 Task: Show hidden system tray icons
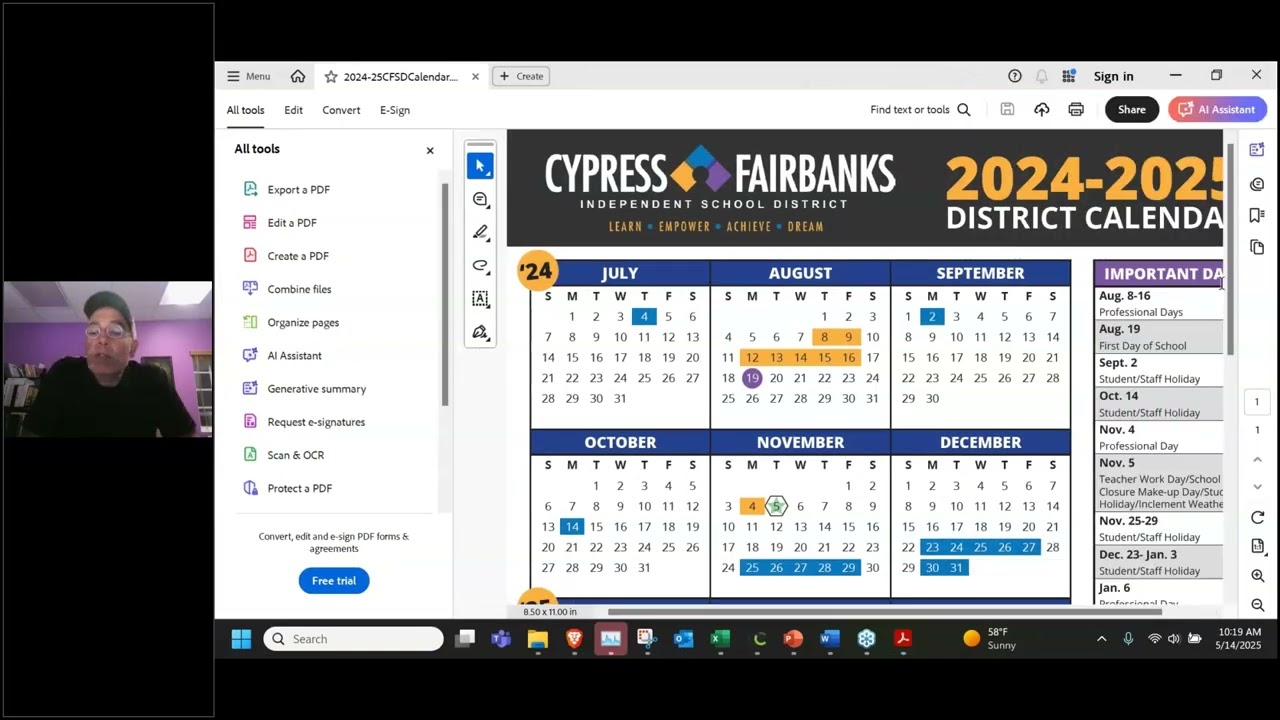coord(1101,639)
